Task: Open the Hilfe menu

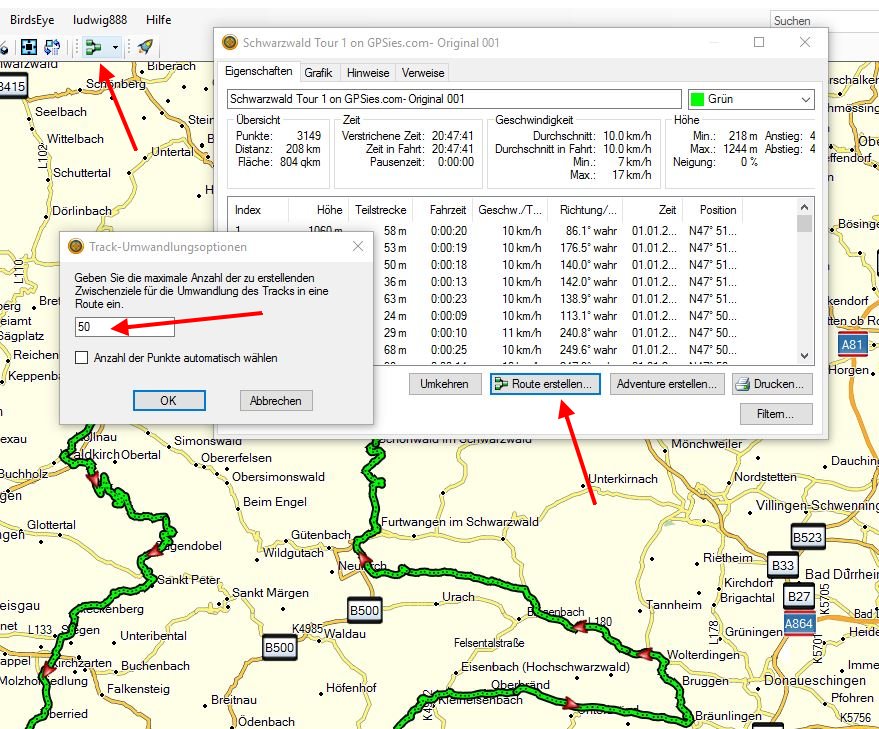Action: click(158, 19)
